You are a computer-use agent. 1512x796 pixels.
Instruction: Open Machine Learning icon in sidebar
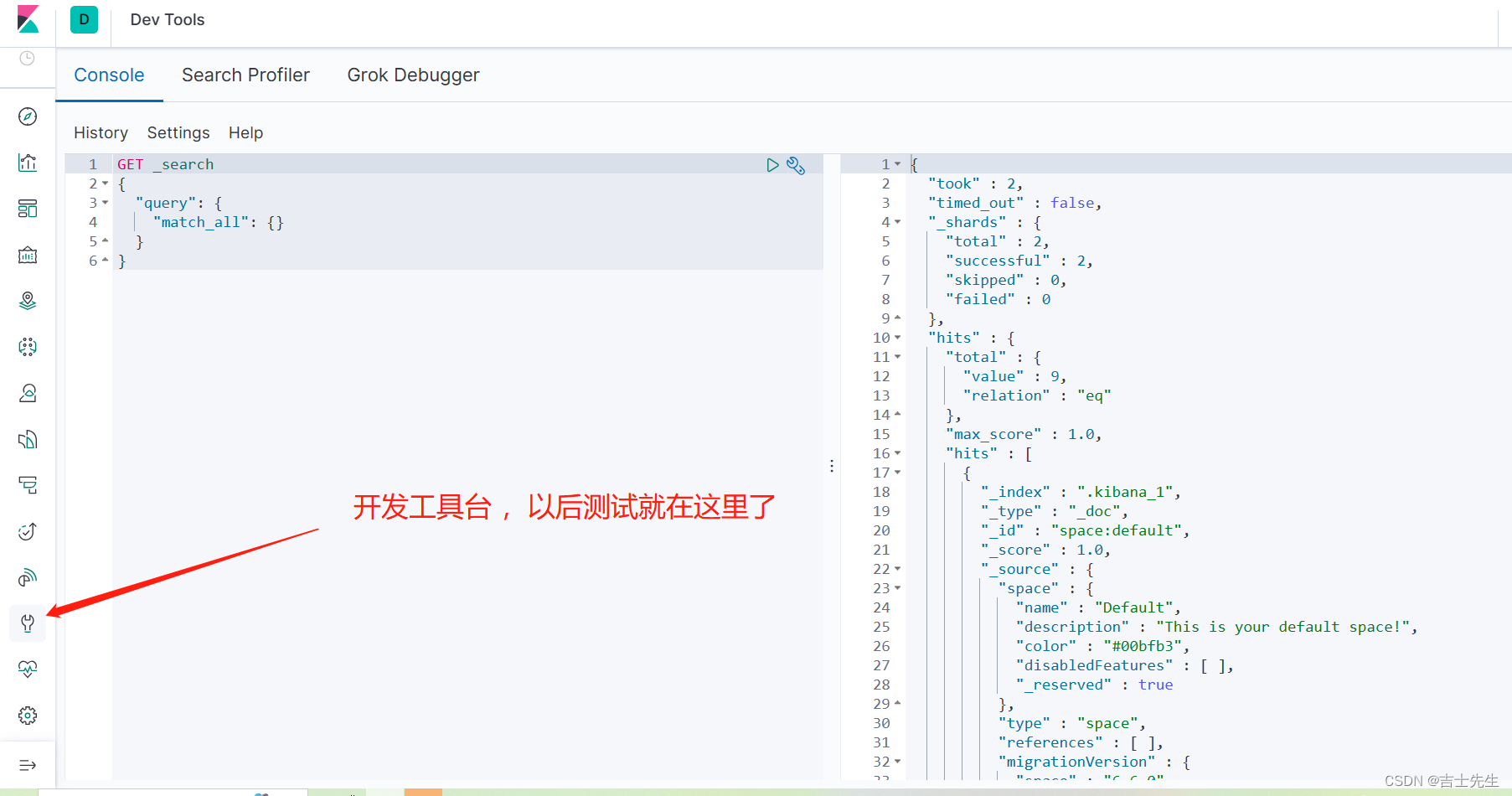pyautogui.click(x=28, y=347)
